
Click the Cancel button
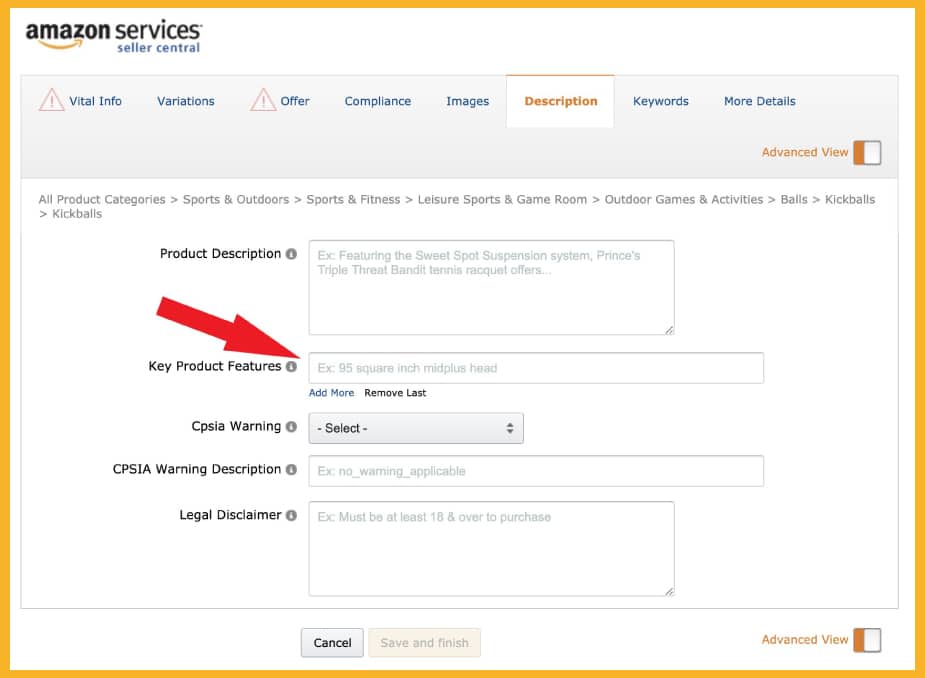(332, 642)
